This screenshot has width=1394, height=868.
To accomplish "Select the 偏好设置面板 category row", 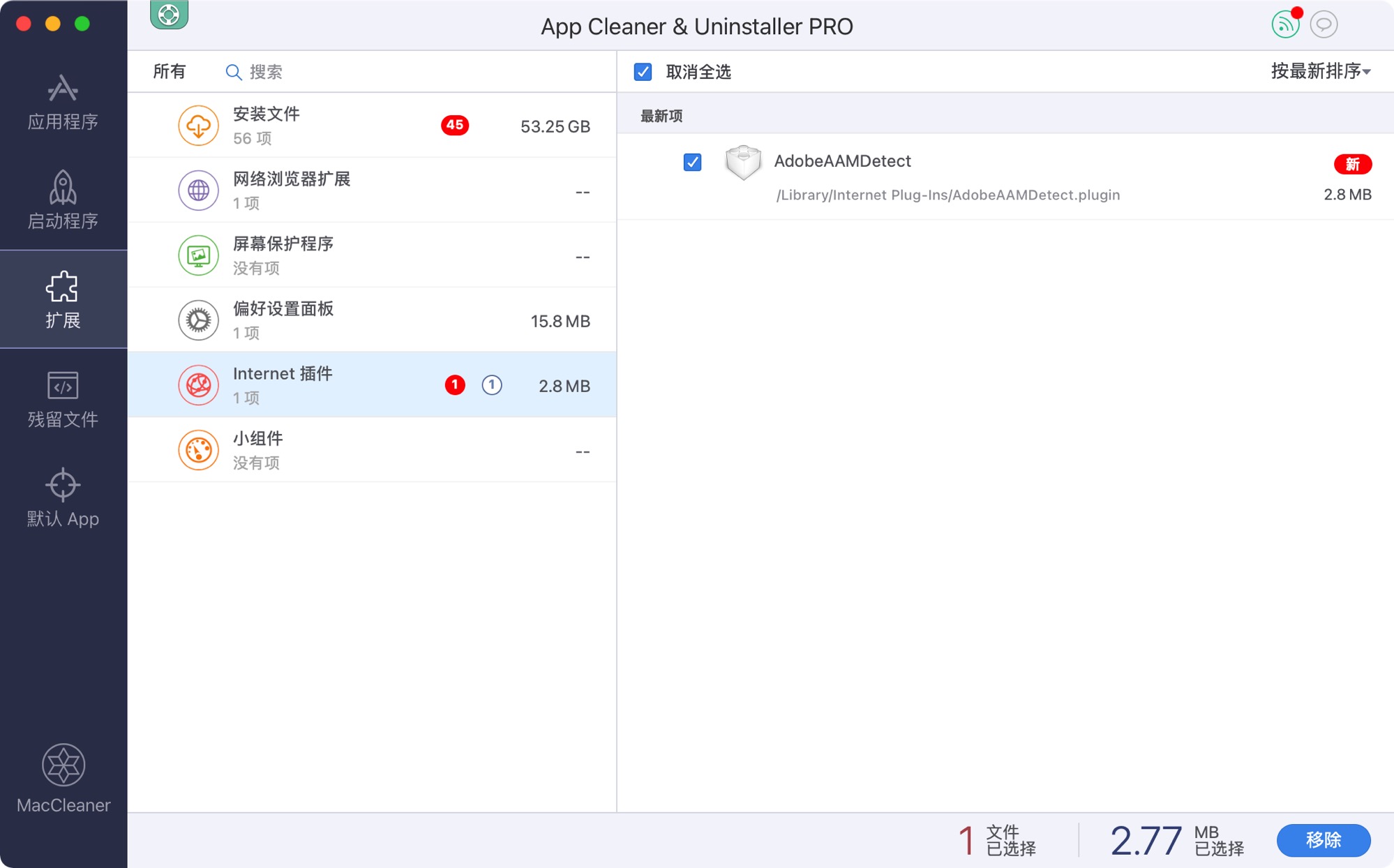I will click(x=372, y=320).
